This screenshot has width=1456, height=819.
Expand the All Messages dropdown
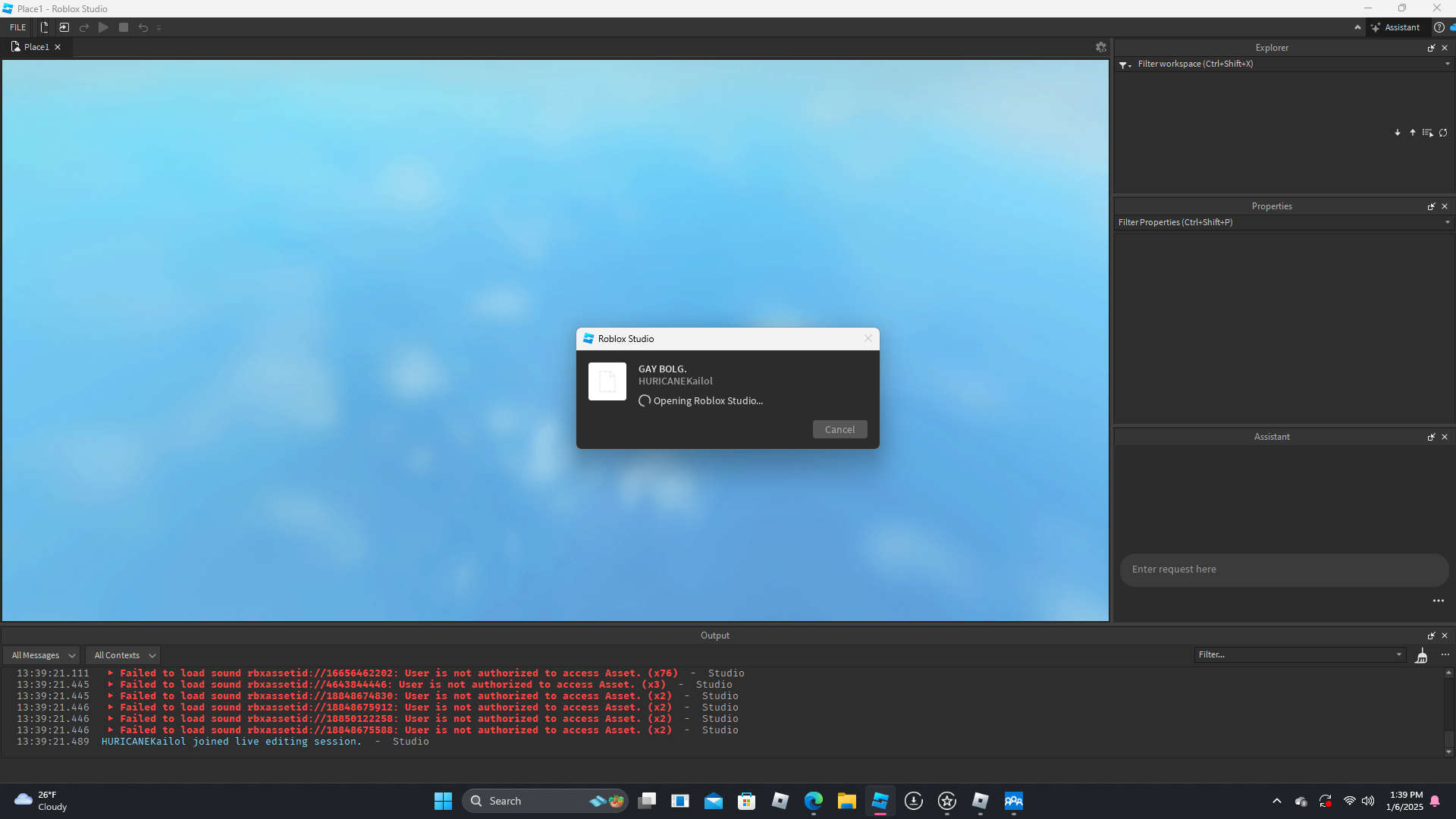click(43, 655)
